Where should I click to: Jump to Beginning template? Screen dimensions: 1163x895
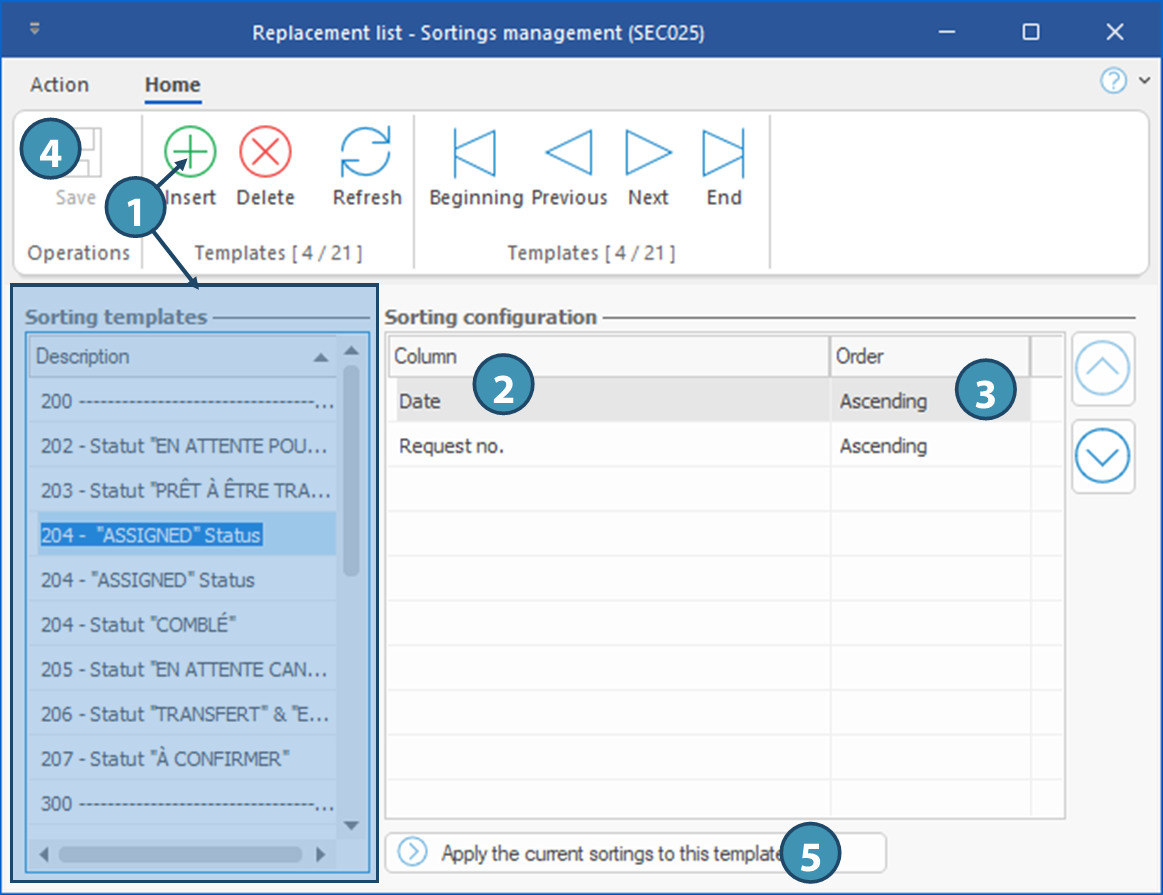(475, 153)
